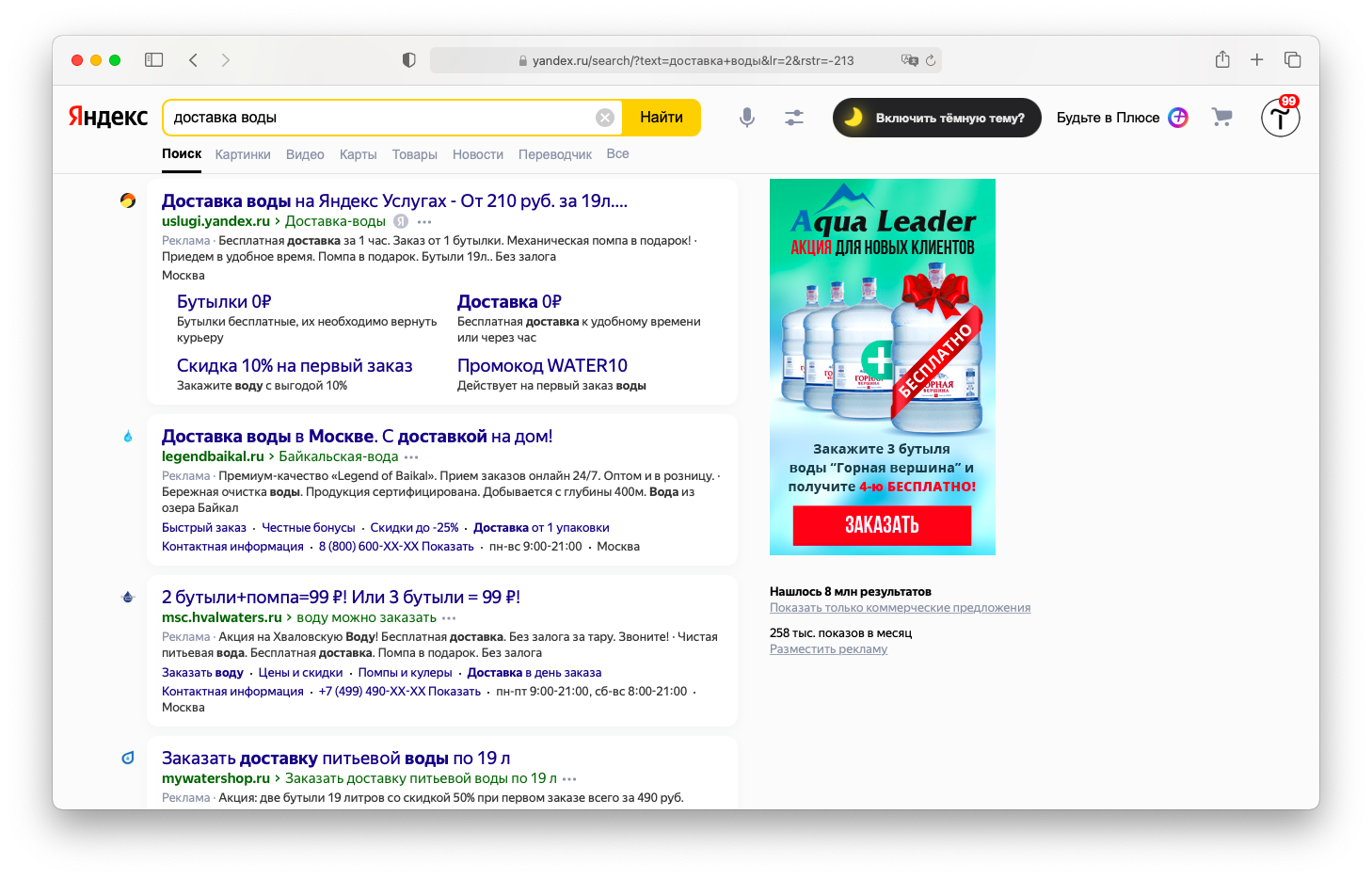The width and height of the screenshot is (1372, 879).
Task: Switch to the Видео tab
Action: pos(305,154)
